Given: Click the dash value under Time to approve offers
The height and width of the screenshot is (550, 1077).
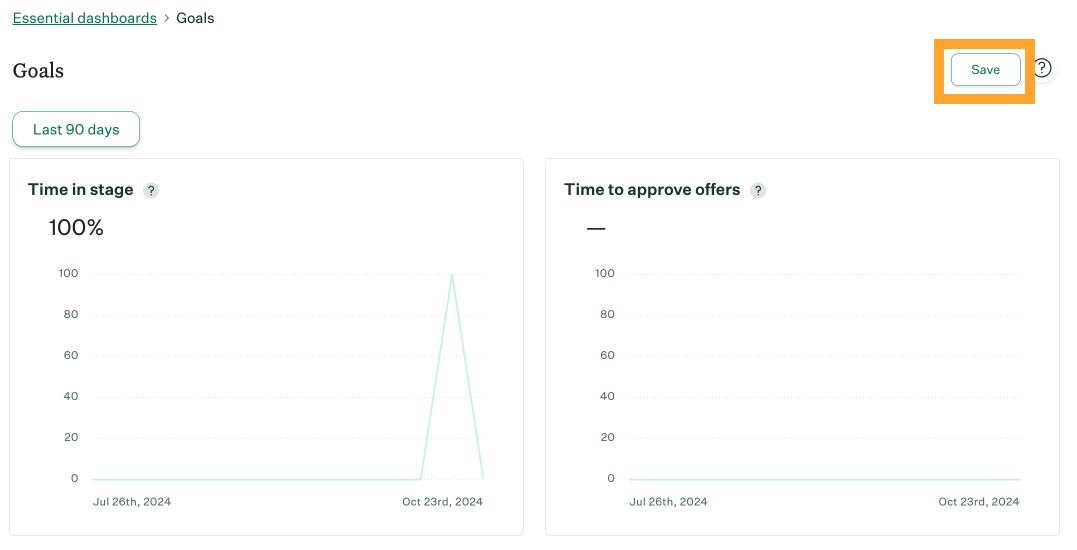Looking at the screenshot, I should click(596, 228).
